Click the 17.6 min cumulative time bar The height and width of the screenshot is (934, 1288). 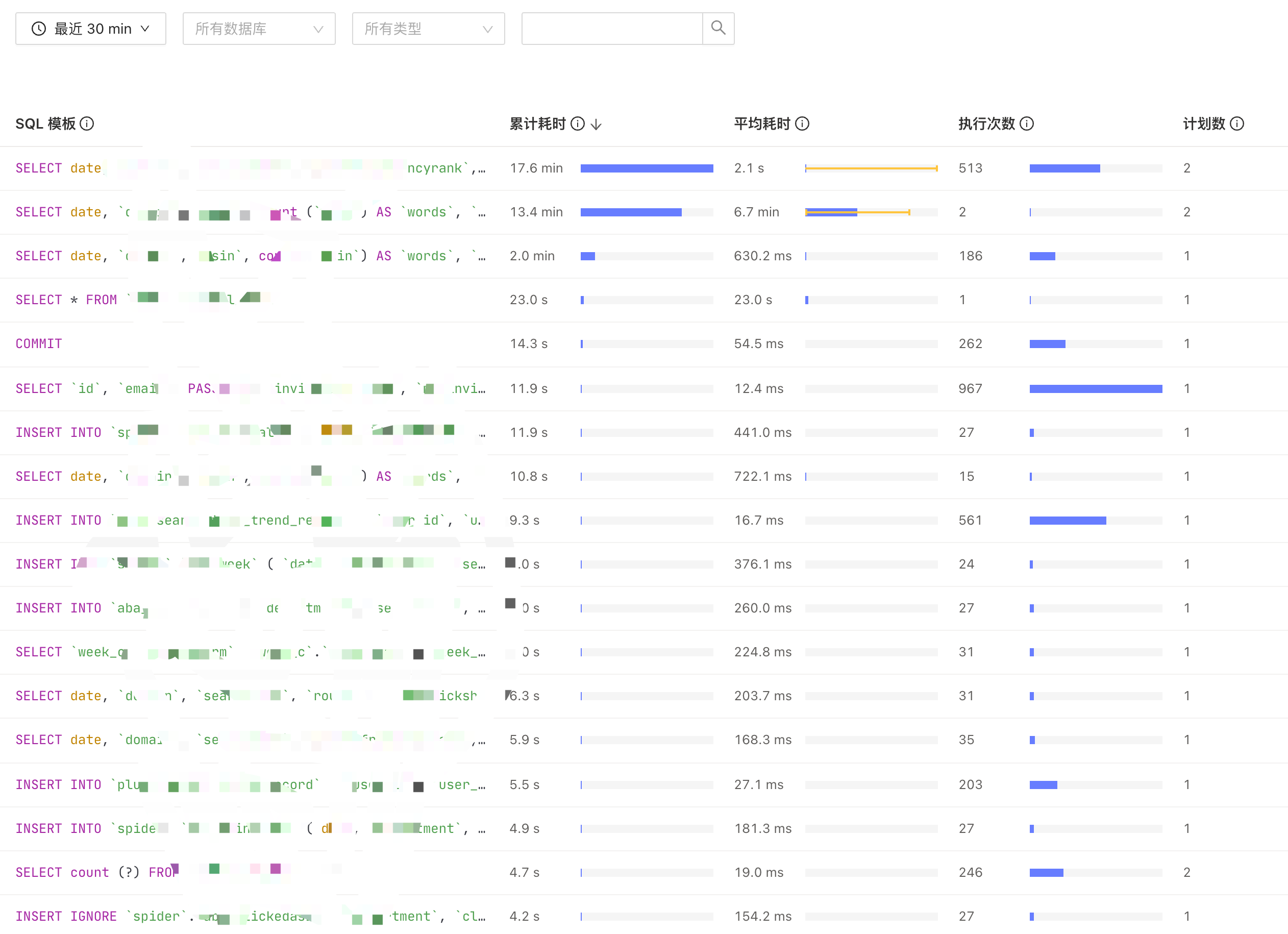pos(646,168)
